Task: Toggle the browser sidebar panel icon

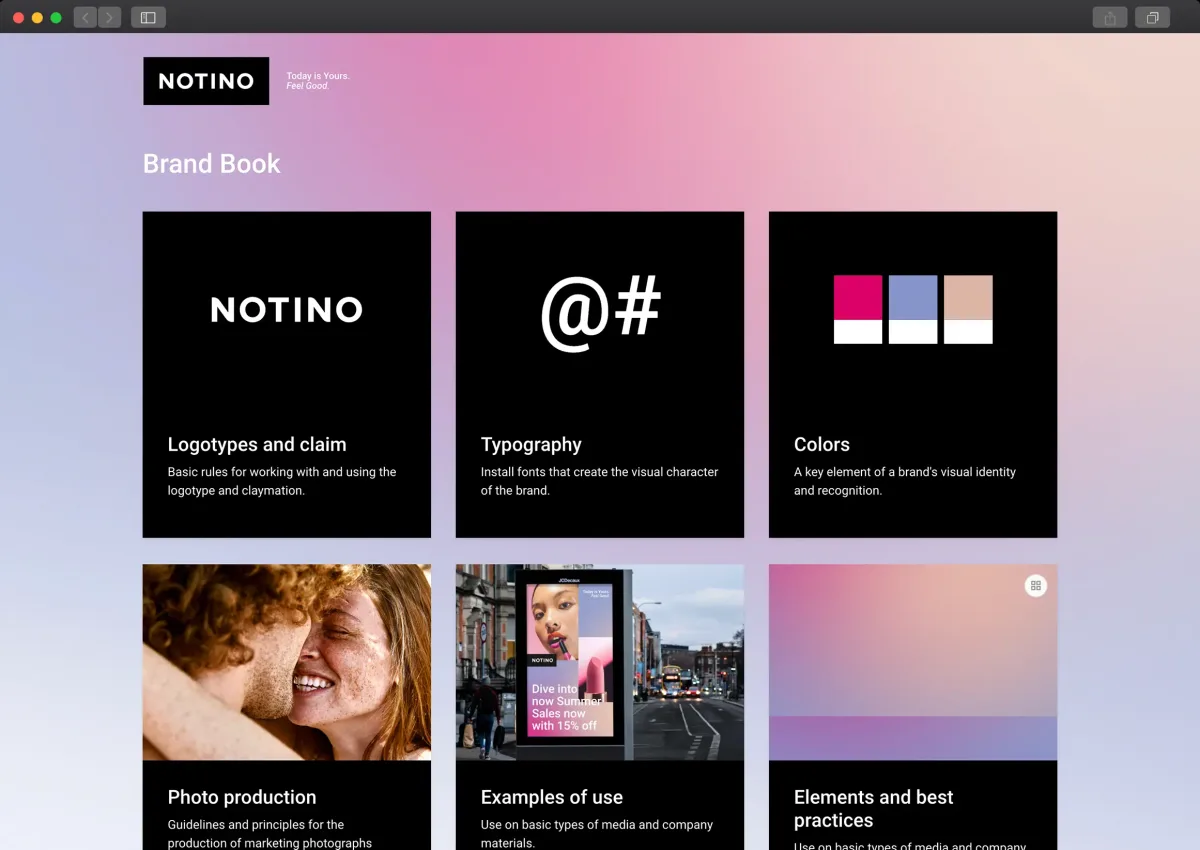Action: pos(148,17)
